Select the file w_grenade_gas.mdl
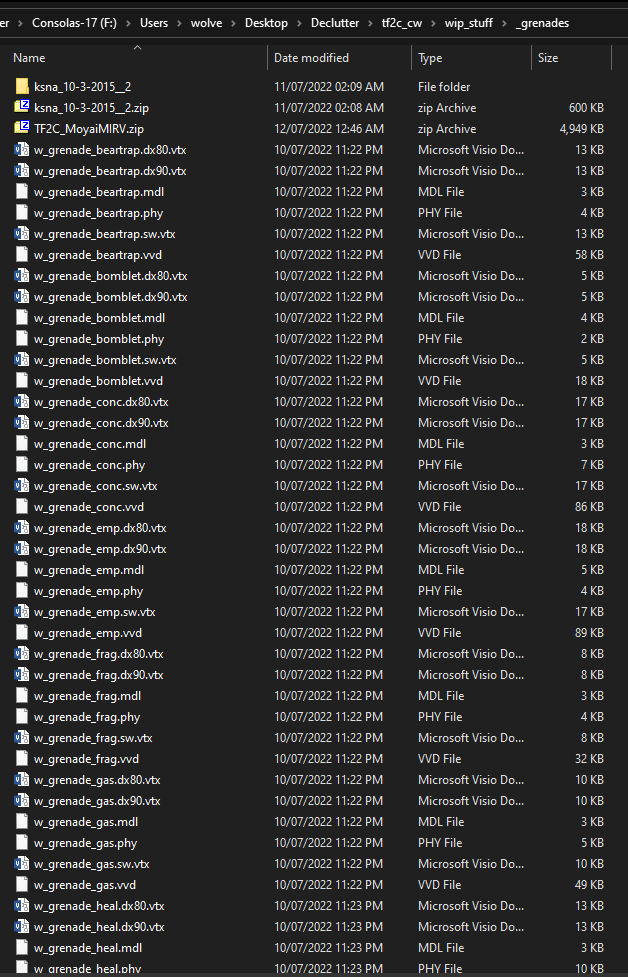 click(86, 822)
